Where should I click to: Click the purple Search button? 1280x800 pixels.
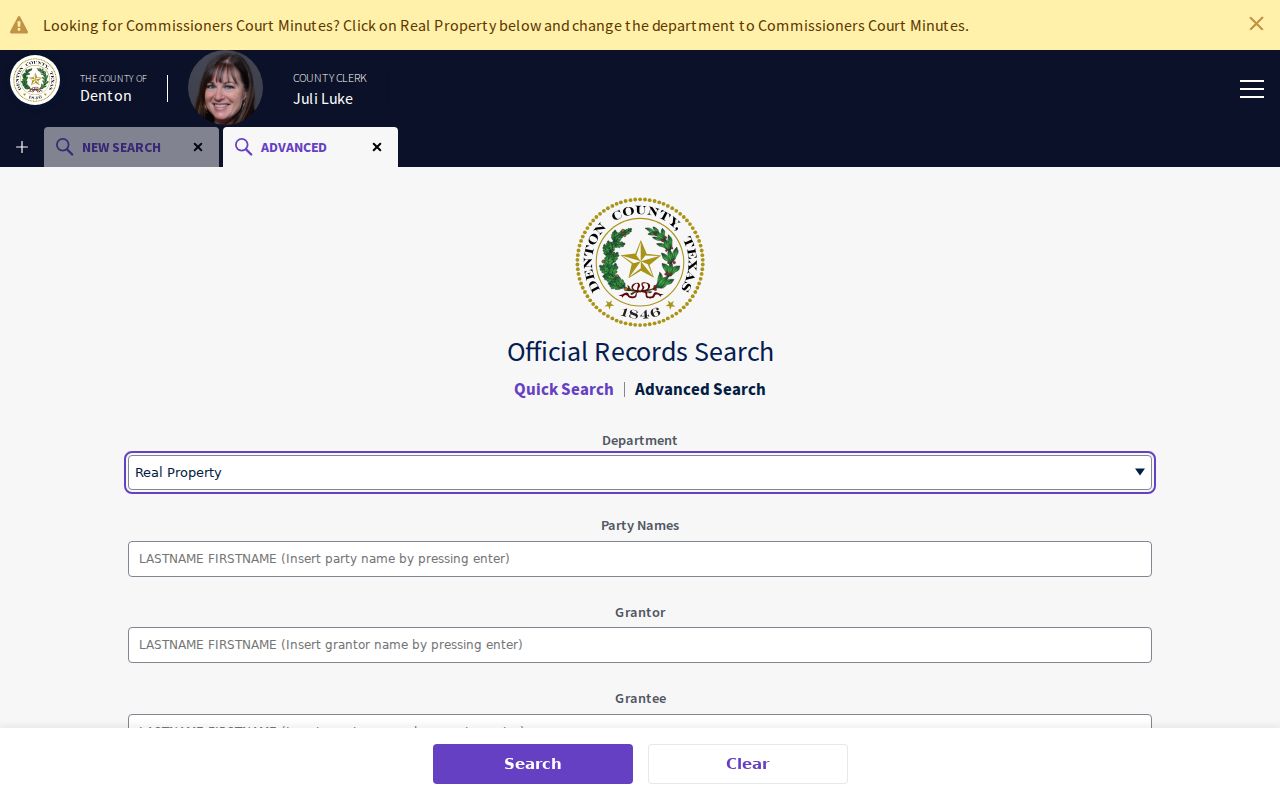[533, 764]
